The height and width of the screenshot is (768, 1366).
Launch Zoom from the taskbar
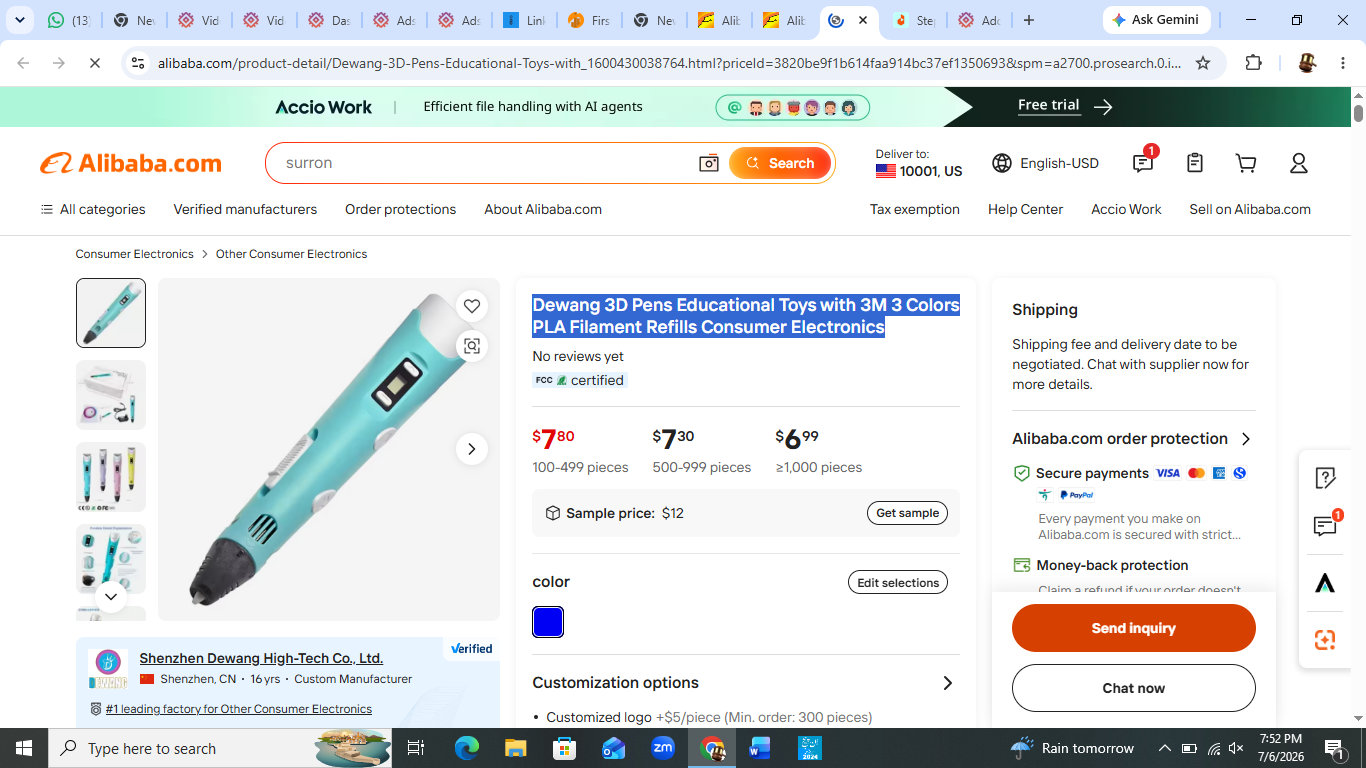pyautogui.click(x=662, y=748)
